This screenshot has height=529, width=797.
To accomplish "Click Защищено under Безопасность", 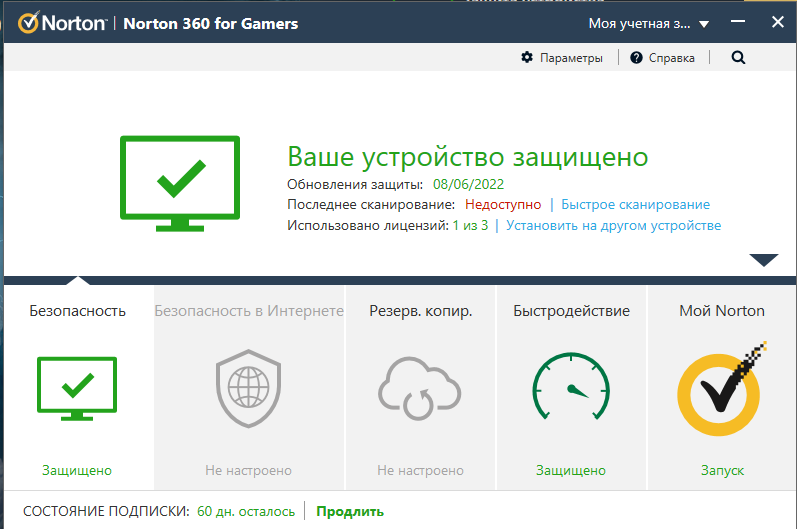I will click(x=77, y=471).
